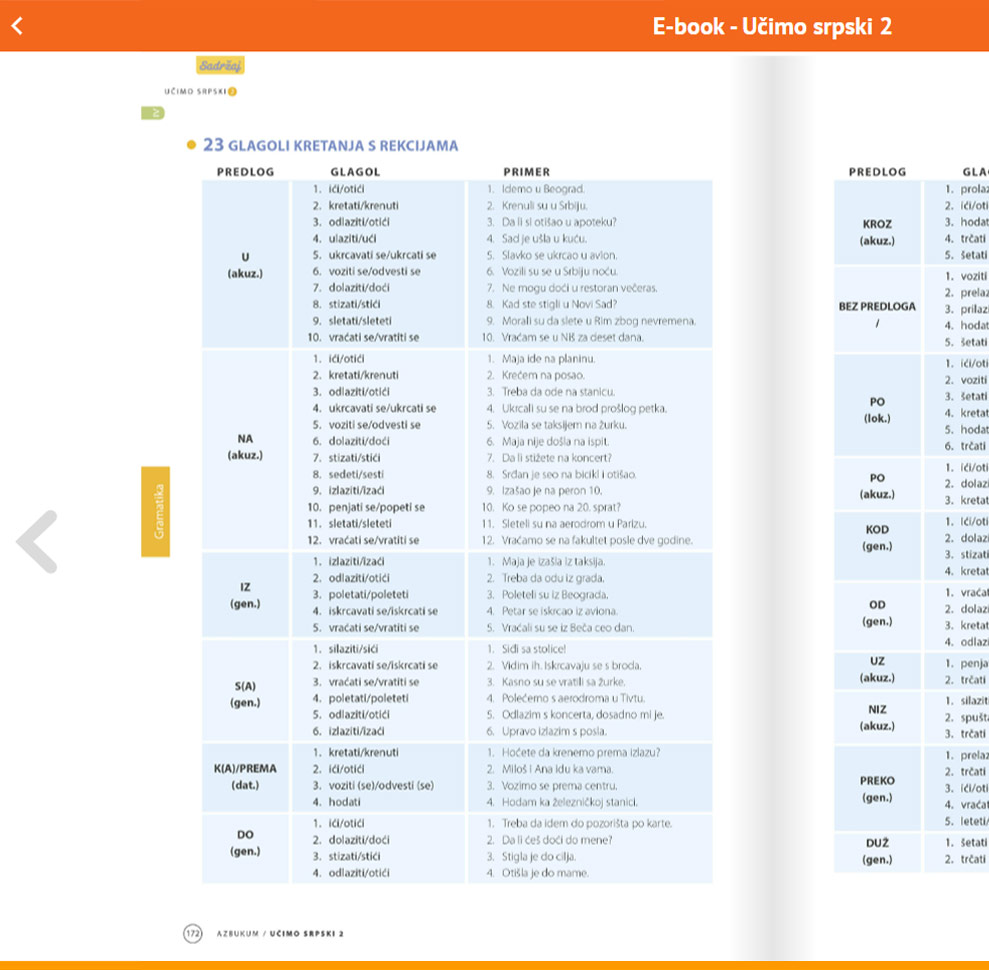Viewport: 989px width, 970px height.
Task: Click the yellow bullet before heading 23
Action: (191, 146)
